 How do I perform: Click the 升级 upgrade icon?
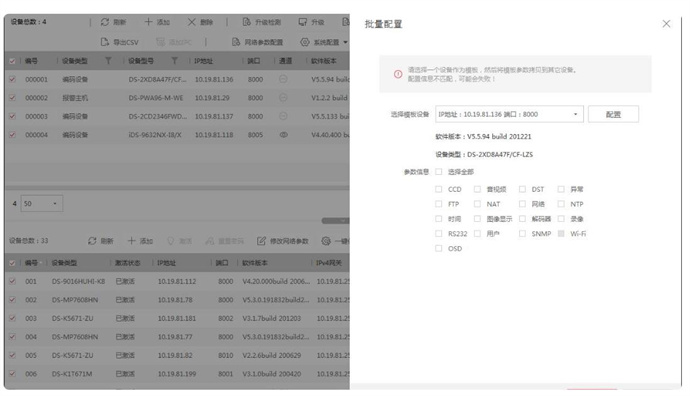(x=303, y=22)
